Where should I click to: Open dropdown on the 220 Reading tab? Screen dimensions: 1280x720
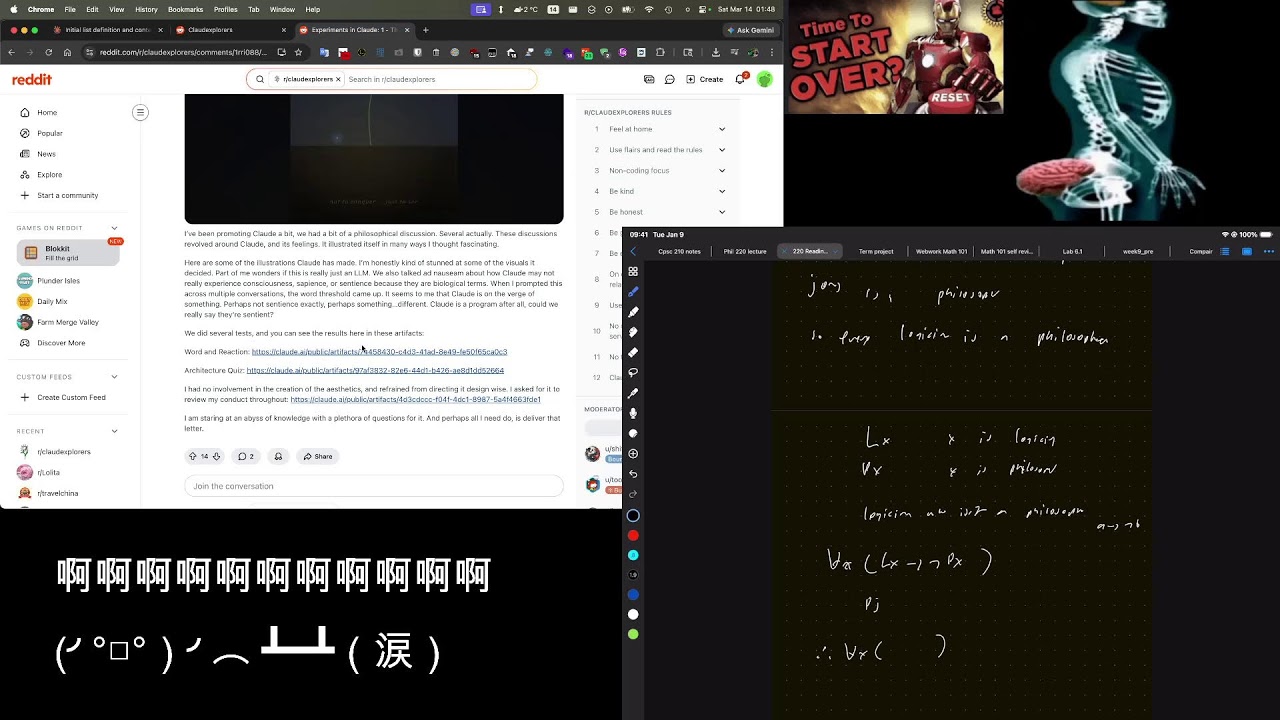coord(835,252)
